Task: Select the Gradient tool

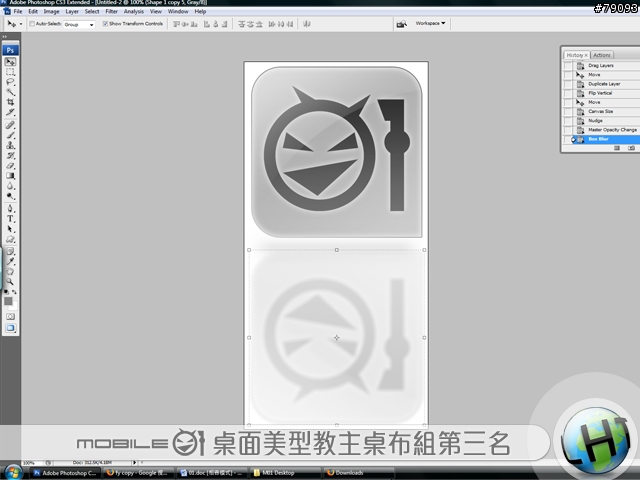Action: coord(10,176)
